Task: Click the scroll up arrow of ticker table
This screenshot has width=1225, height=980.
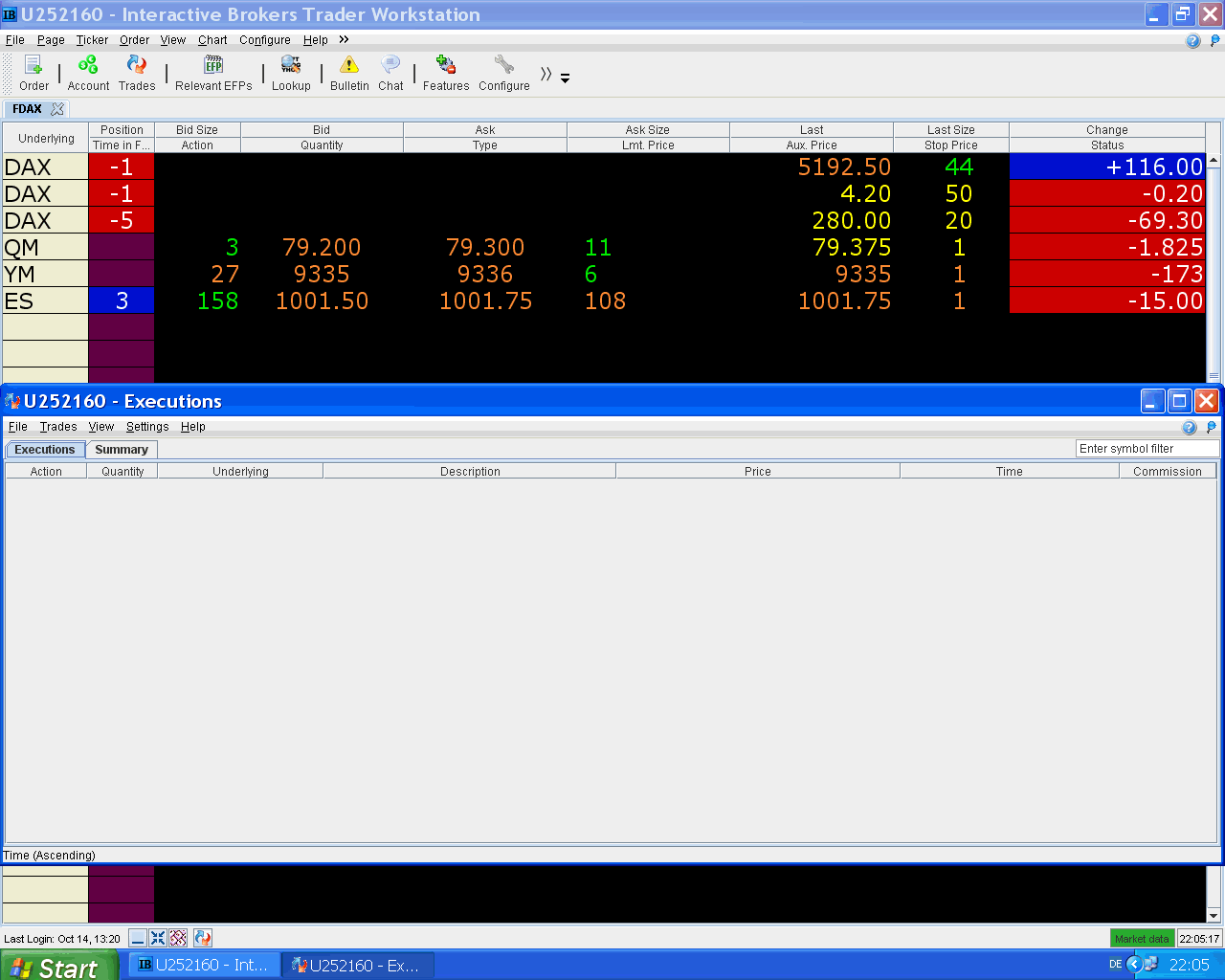Action: 1214,161
